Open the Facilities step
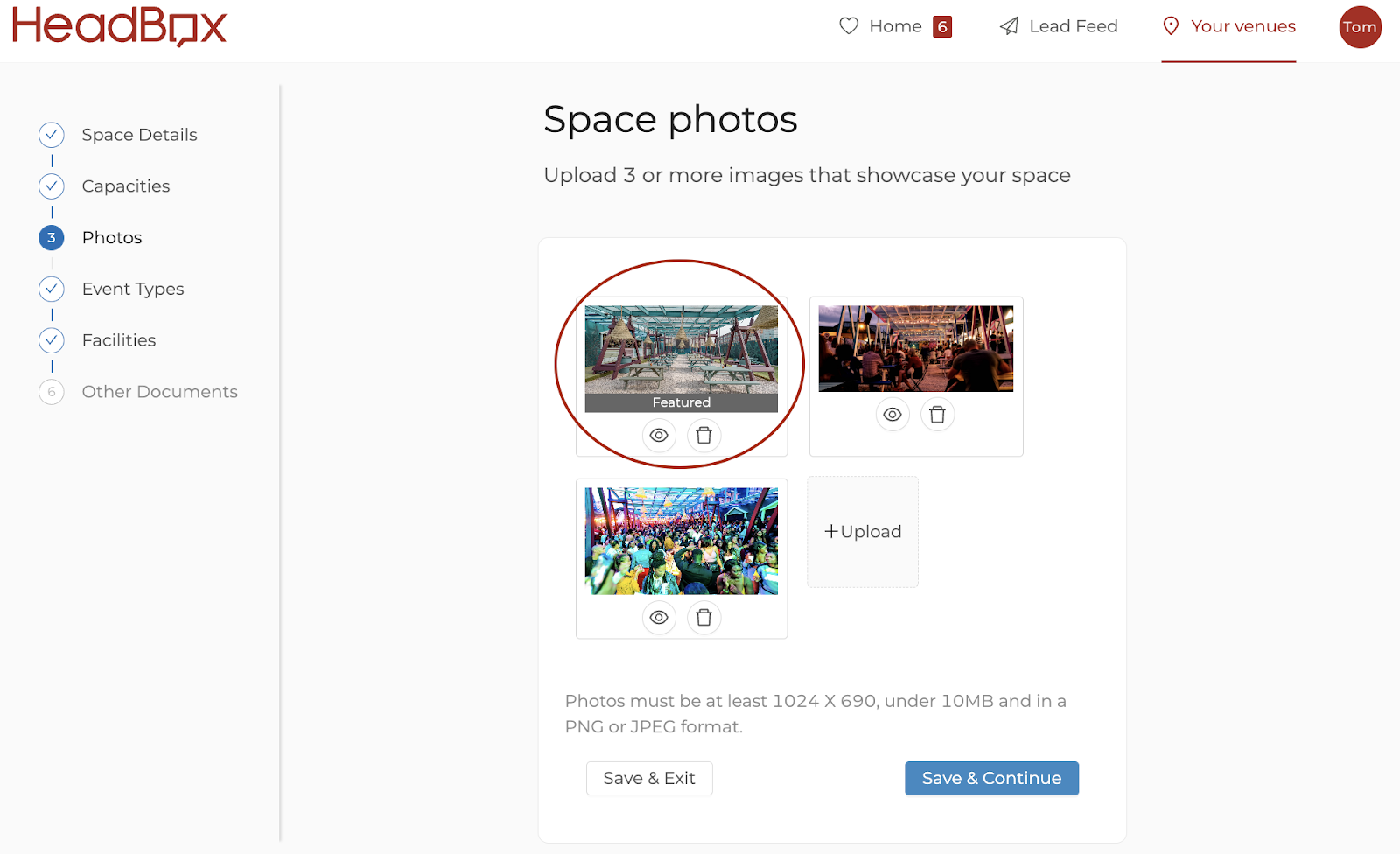Image resolution: width=1400 pixels, height=854 pixels. coord(119,340)
